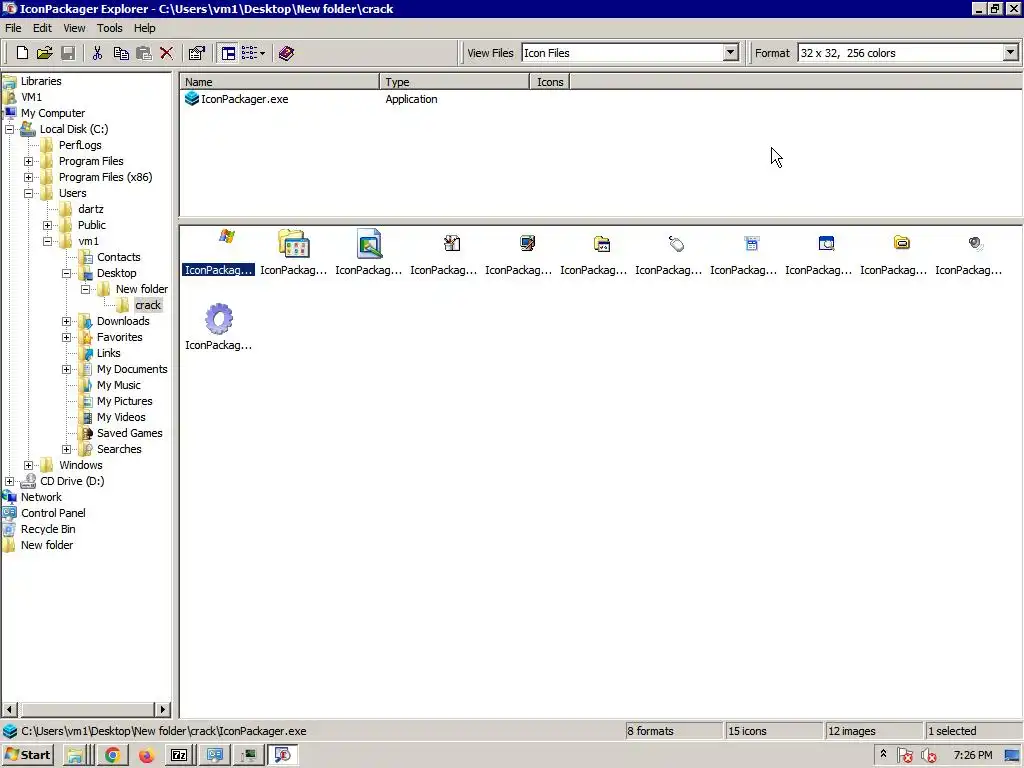Show hidden tray icons arrow

point(883,754)
